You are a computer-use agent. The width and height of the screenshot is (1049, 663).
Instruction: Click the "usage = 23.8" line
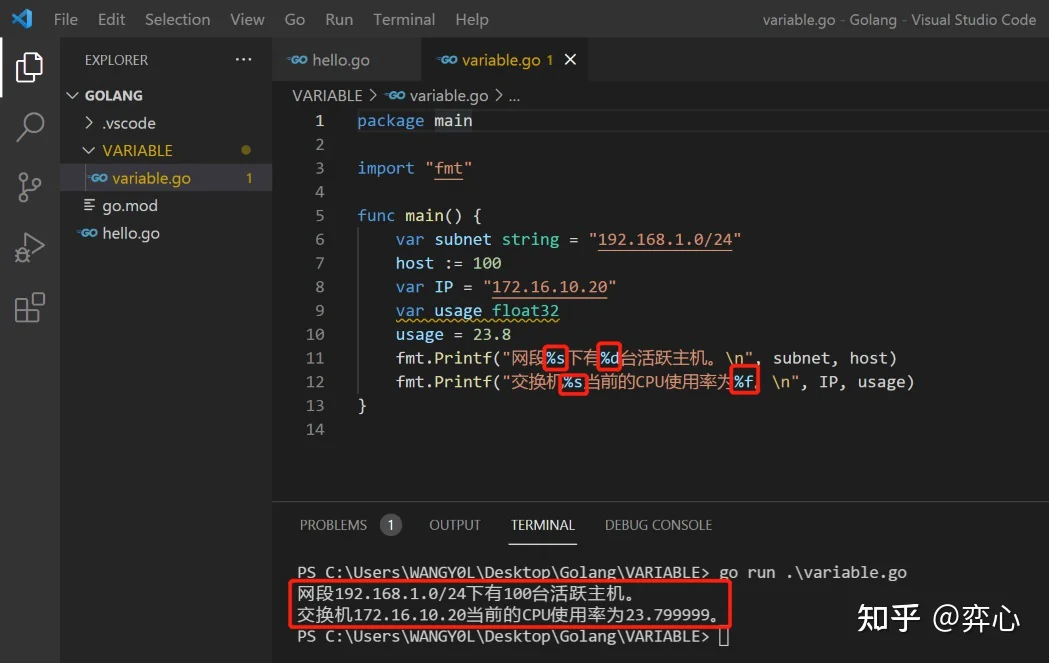point(453,335)
